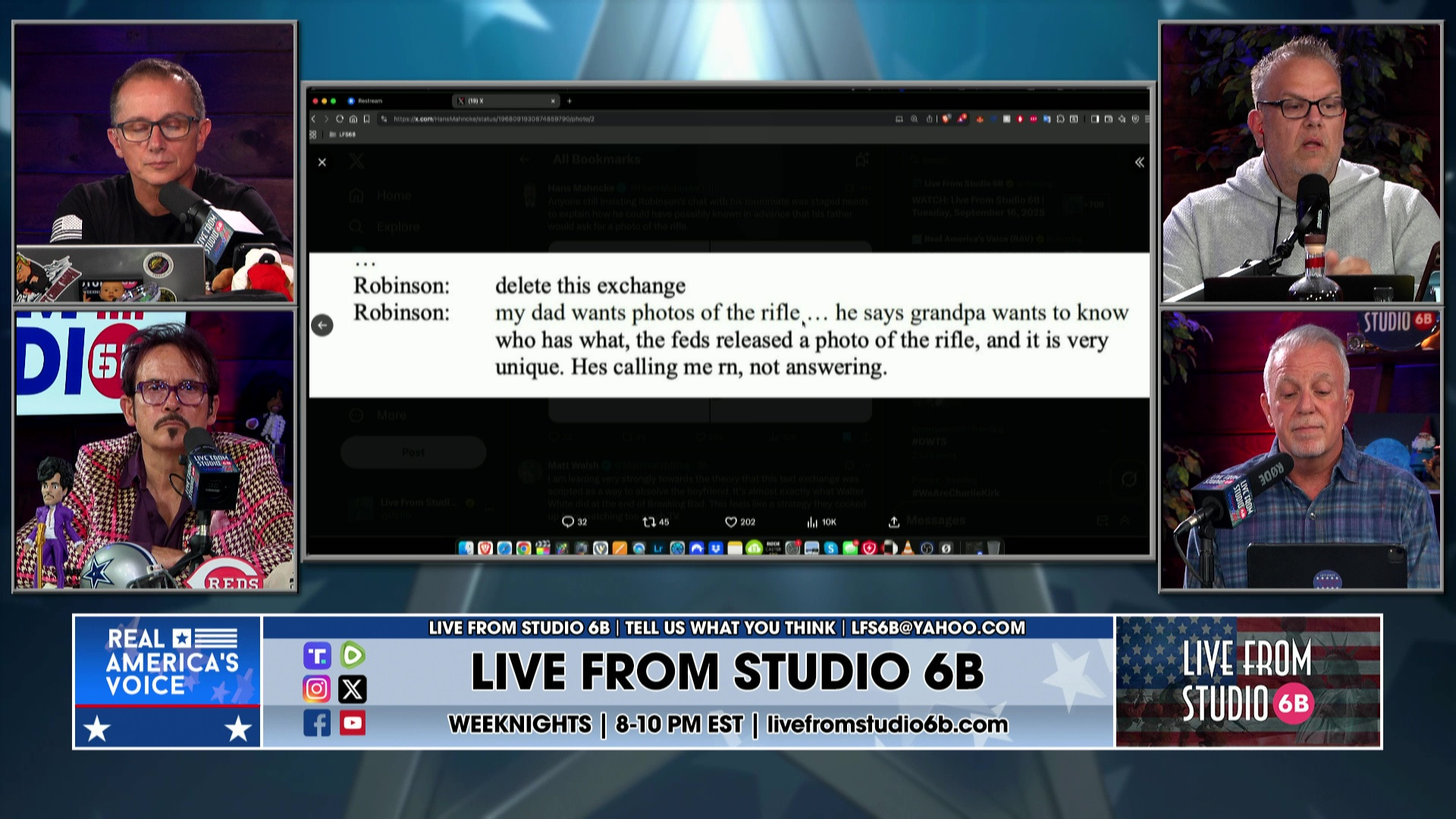Click the browser Forward arrow
The height and width of the screenshot is (819, 1456).
click(x=326, y=119)
